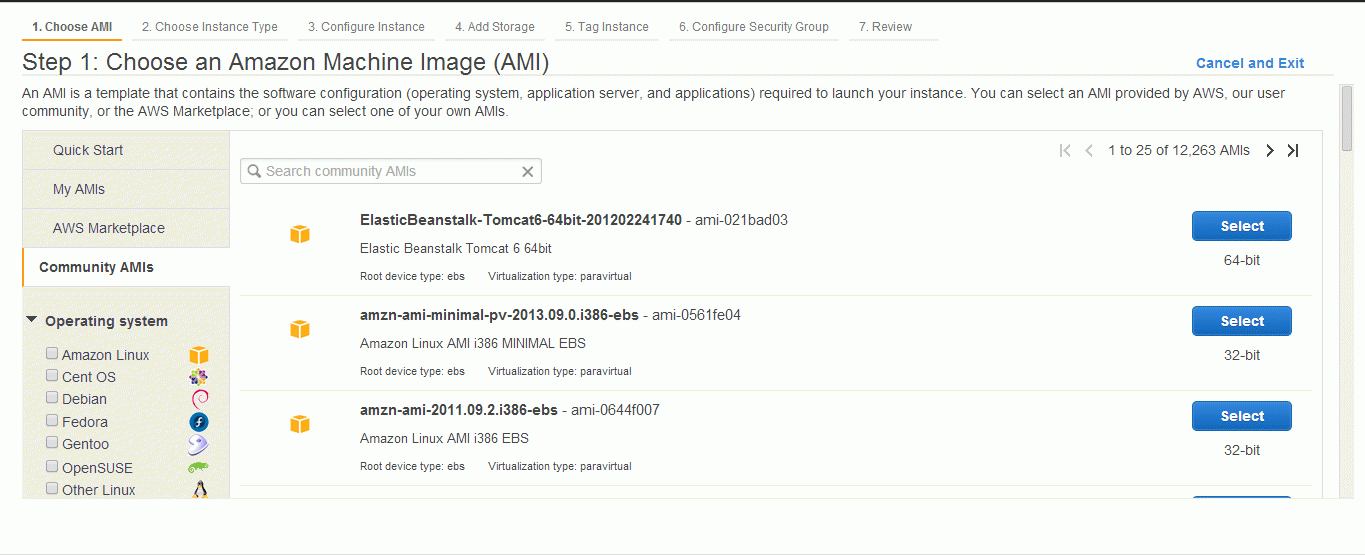Click the amzn-ami-minimal-pv cube icon

coord(300,329)
